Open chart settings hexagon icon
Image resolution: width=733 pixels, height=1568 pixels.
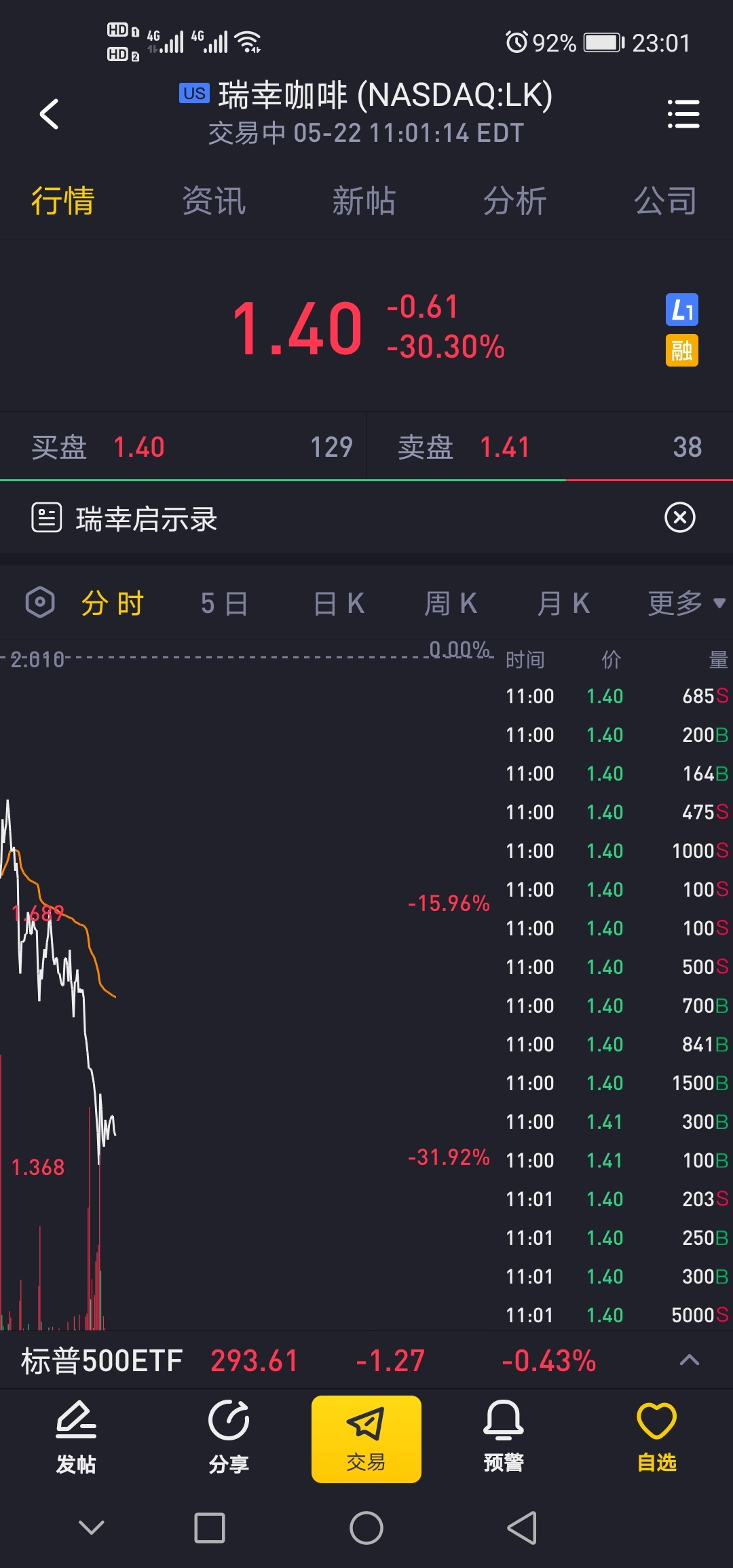point(40,602)
